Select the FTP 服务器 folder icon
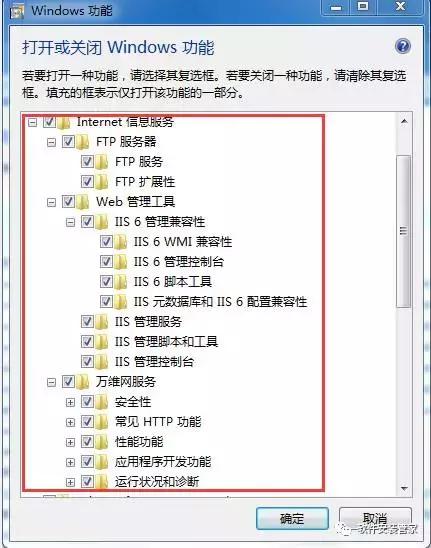431x548 pixels. point(83,142)
